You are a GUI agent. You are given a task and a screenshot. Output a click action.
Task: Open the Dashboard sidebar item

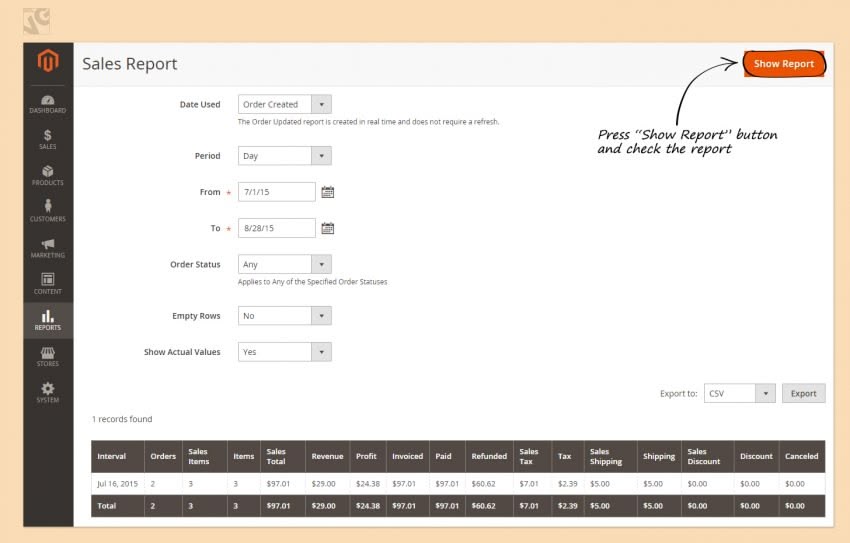48,104
